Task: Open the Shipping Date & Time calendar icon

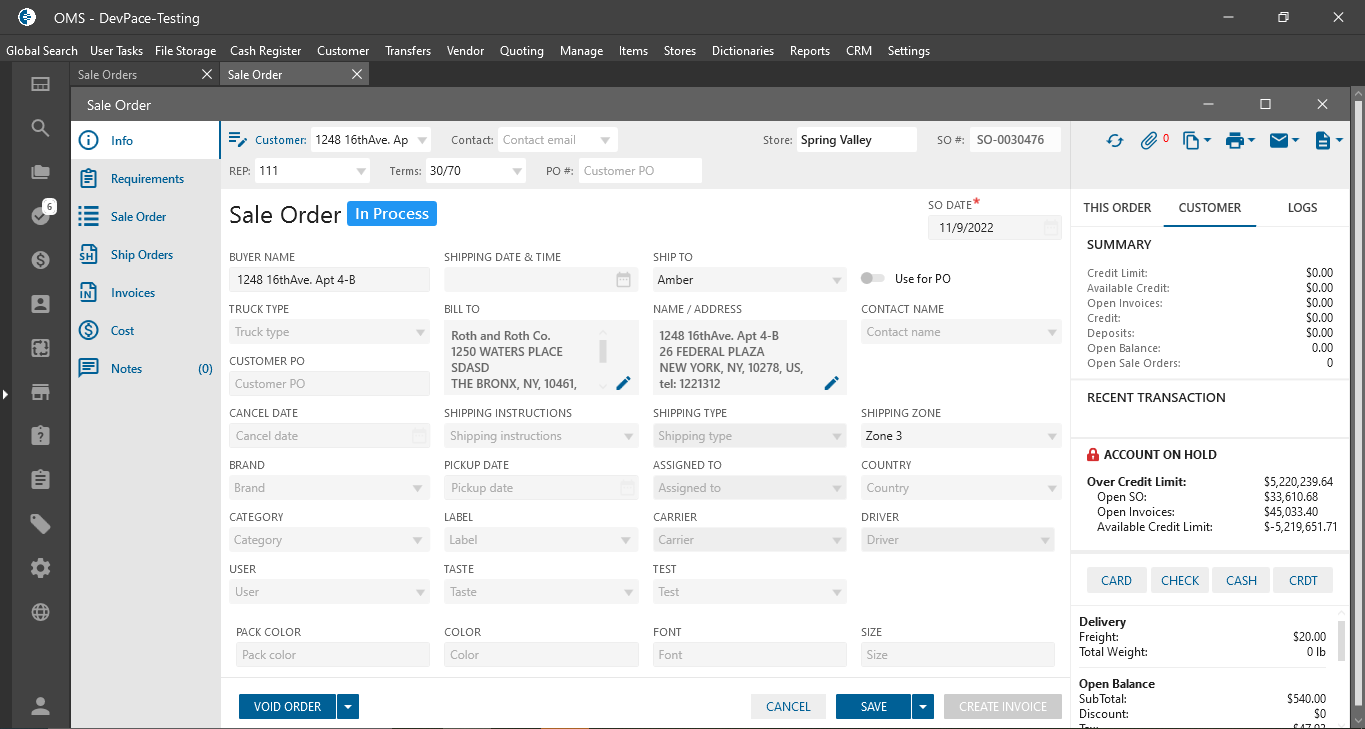Action: tap(623, 280)
